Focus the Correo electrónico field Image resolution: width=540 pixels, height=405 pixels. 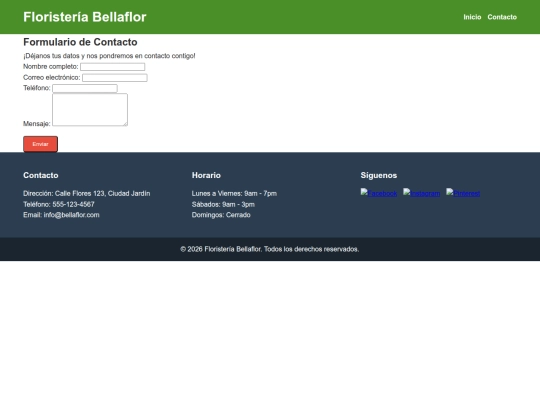click(115, 77)
